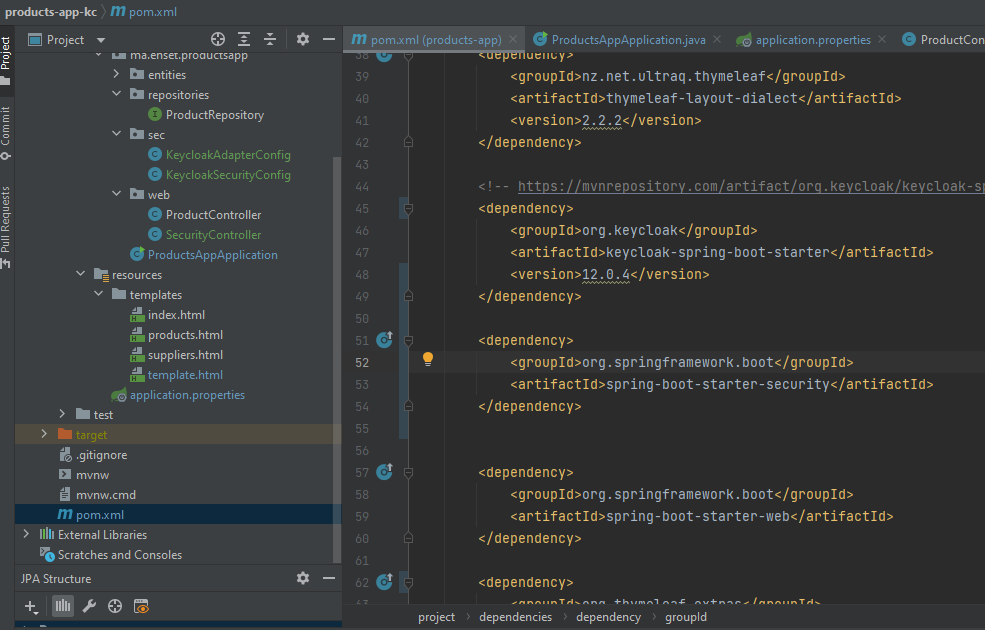This screenshot has height=630, width=985.
Task: Select KeycloakSecurityConfig class in tree
Action: [x=228, y=175]
